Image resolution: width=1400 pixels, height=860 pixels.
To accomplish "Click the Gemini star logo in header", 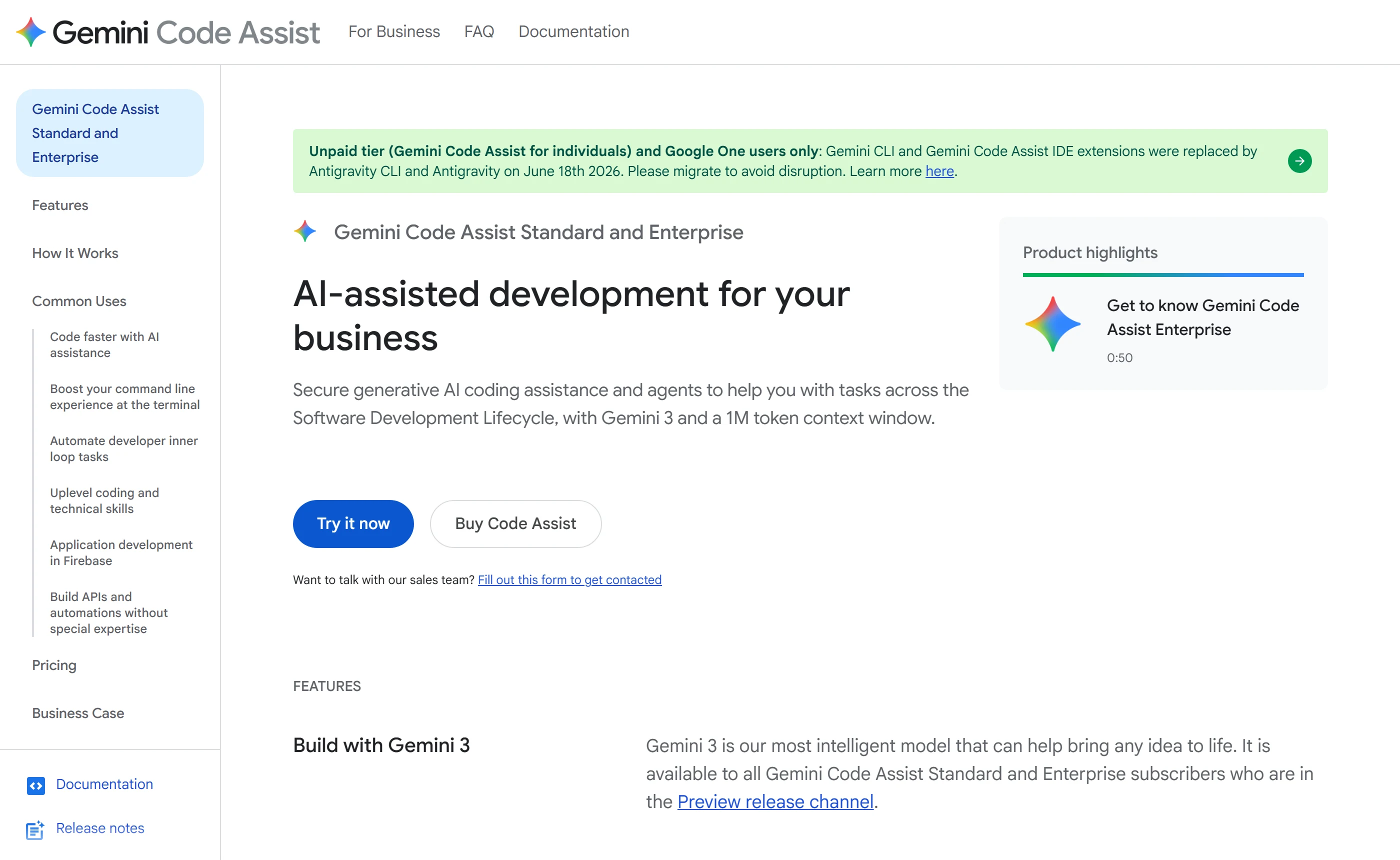I will pos(30,32).
